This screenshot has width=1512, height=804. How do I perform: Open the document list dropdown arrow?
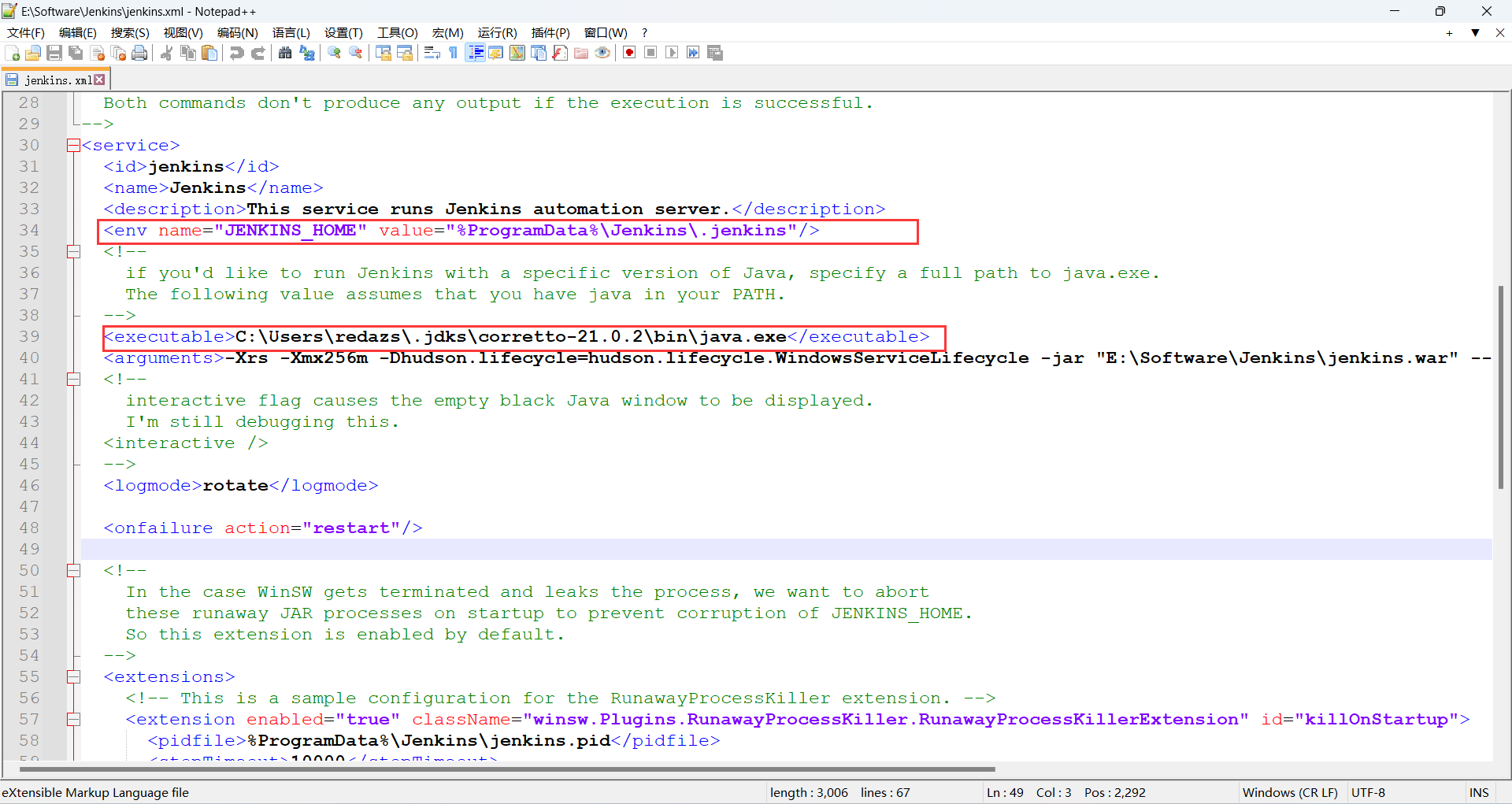pos(1475,33)
